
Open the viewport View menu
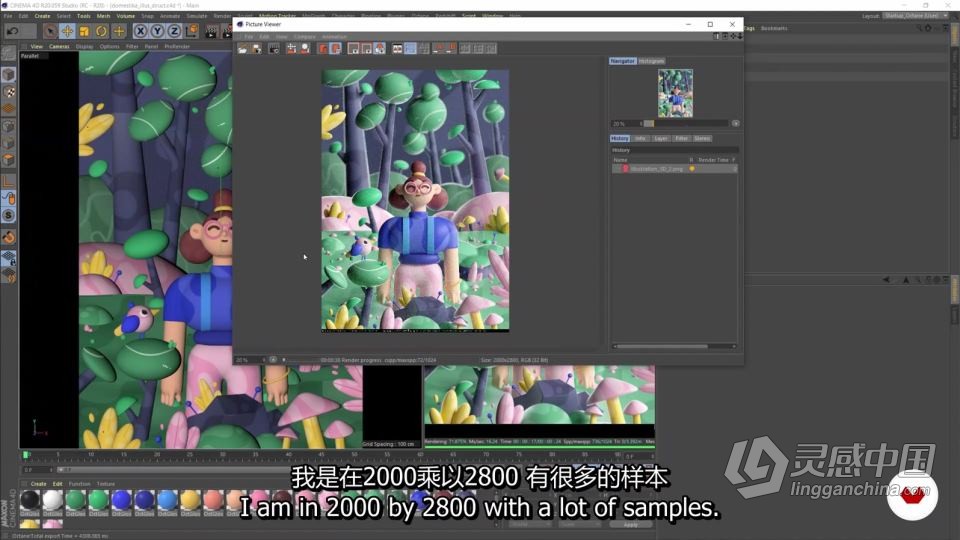pyautogui.click(x=37, y=47)
